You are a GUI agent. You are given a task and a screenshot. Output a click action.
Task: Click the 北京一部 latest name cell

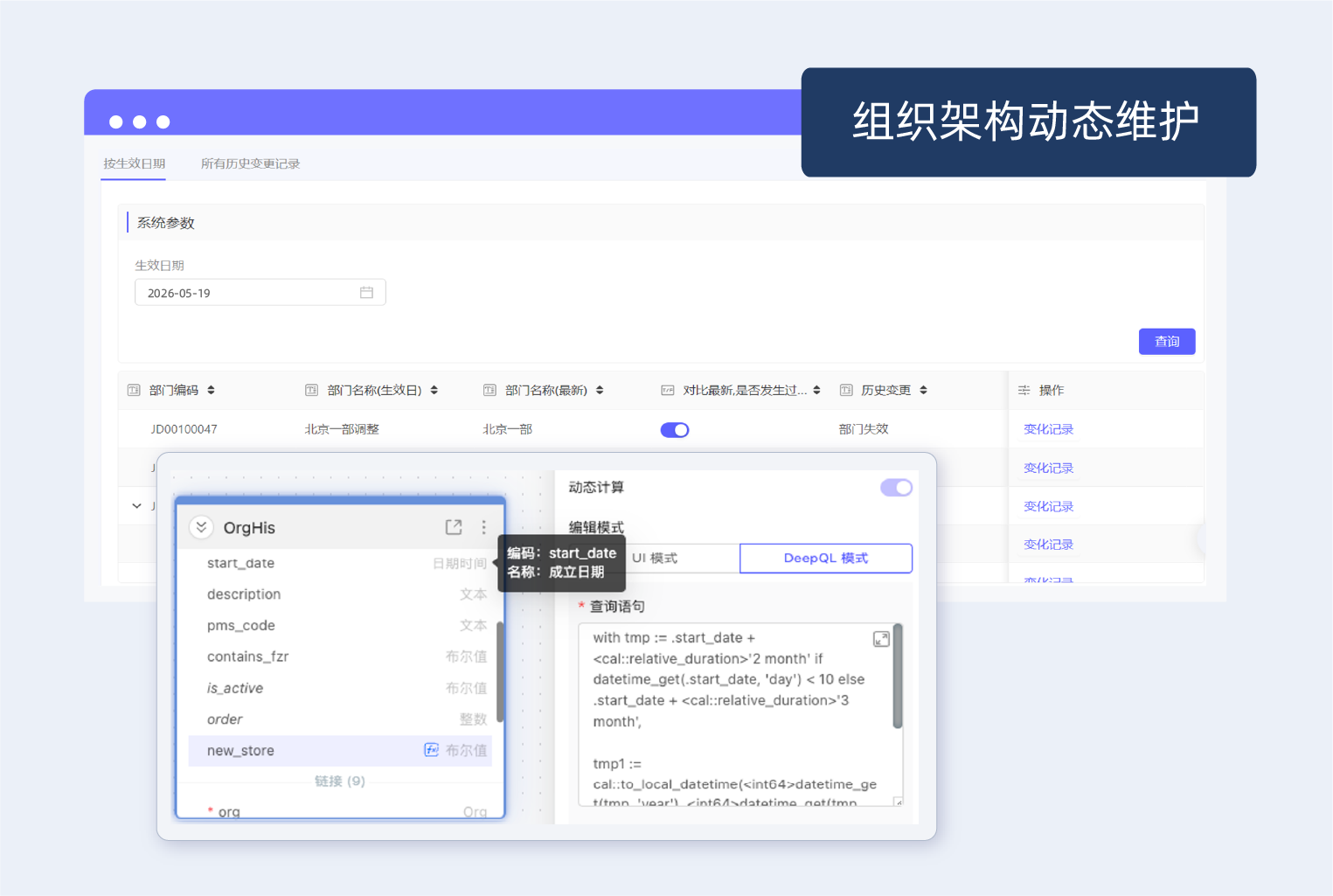click(x=507, y=429)
